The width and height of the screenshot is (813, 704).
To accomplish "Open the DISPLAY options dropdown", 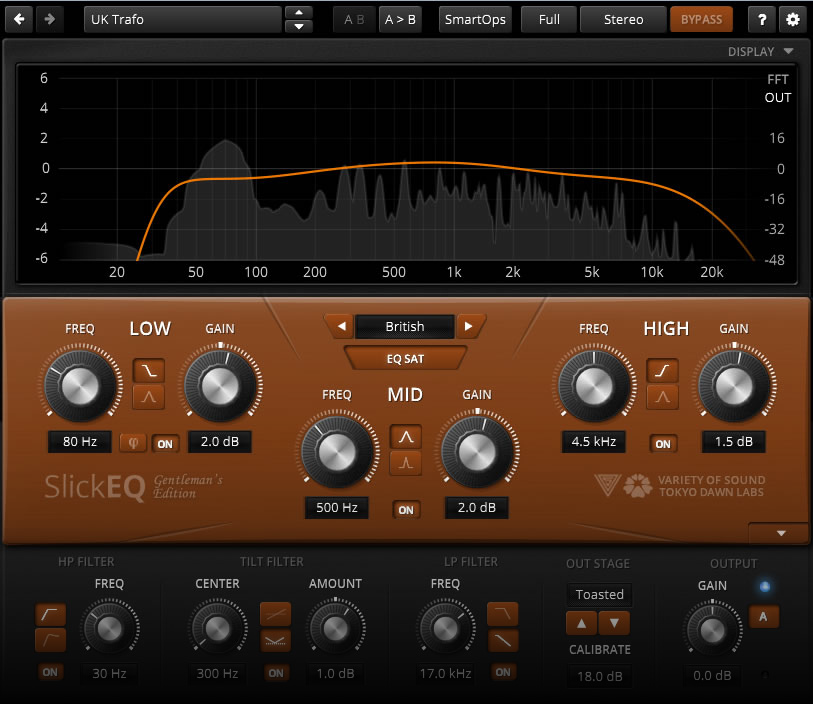I will click(760, 51).
